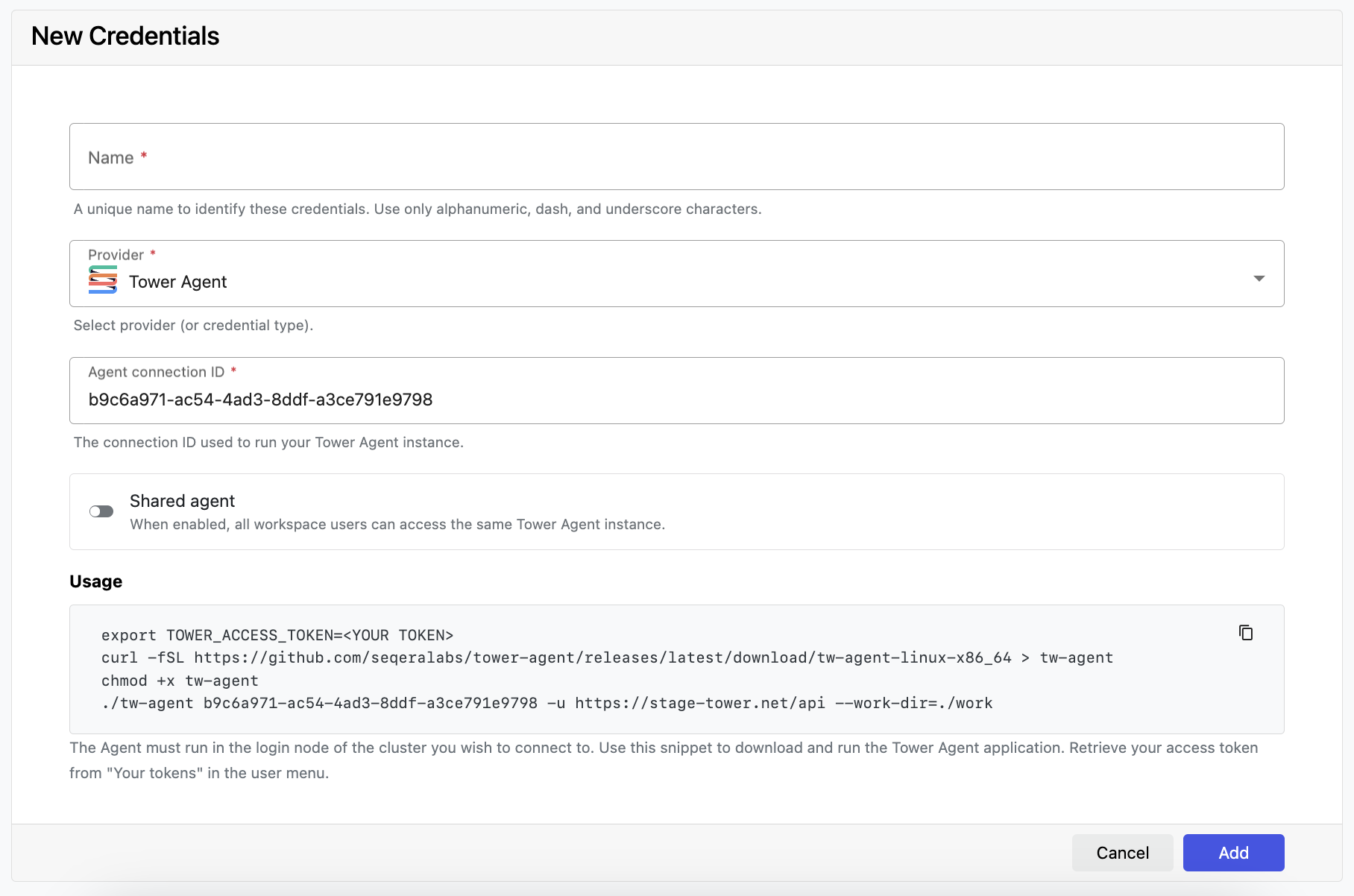Viewport: 1354px width, 896px height.
Task: Cancel the new credentials dialog
Action: (1121, 853)
